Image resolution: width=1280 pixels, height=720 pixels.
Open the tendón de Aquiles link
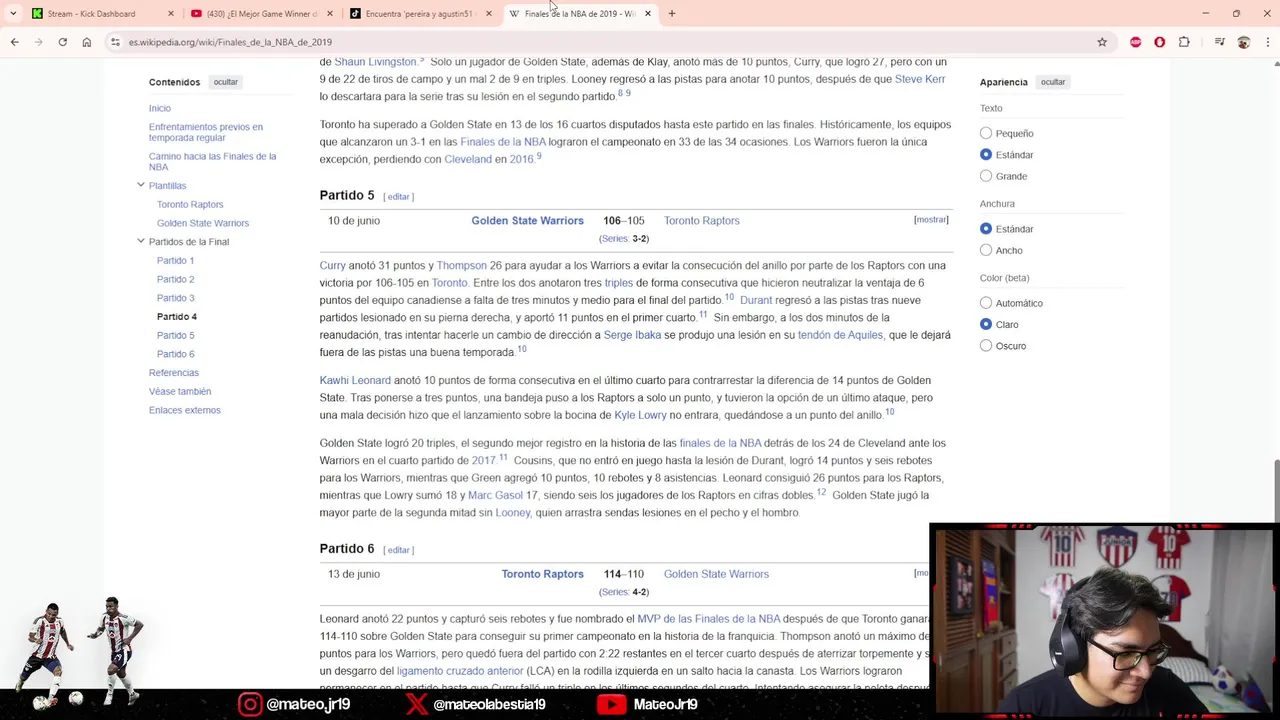(840, 335)
